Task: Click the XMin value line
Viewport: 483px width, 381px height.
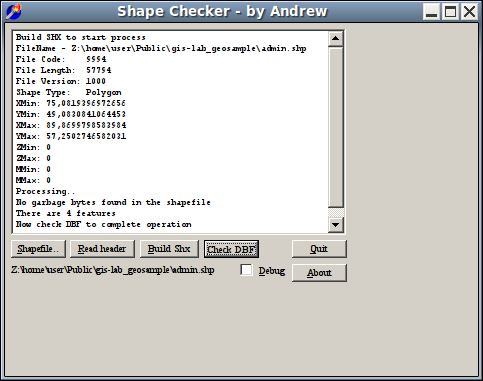Action: [x=71, y=103]
